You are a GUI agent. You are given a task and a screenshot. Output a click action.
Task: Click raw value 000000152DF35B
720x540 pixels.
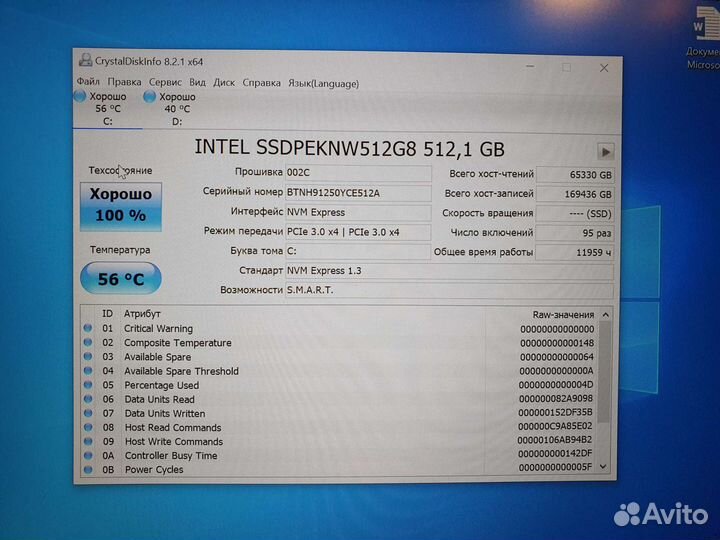point(555,412)
